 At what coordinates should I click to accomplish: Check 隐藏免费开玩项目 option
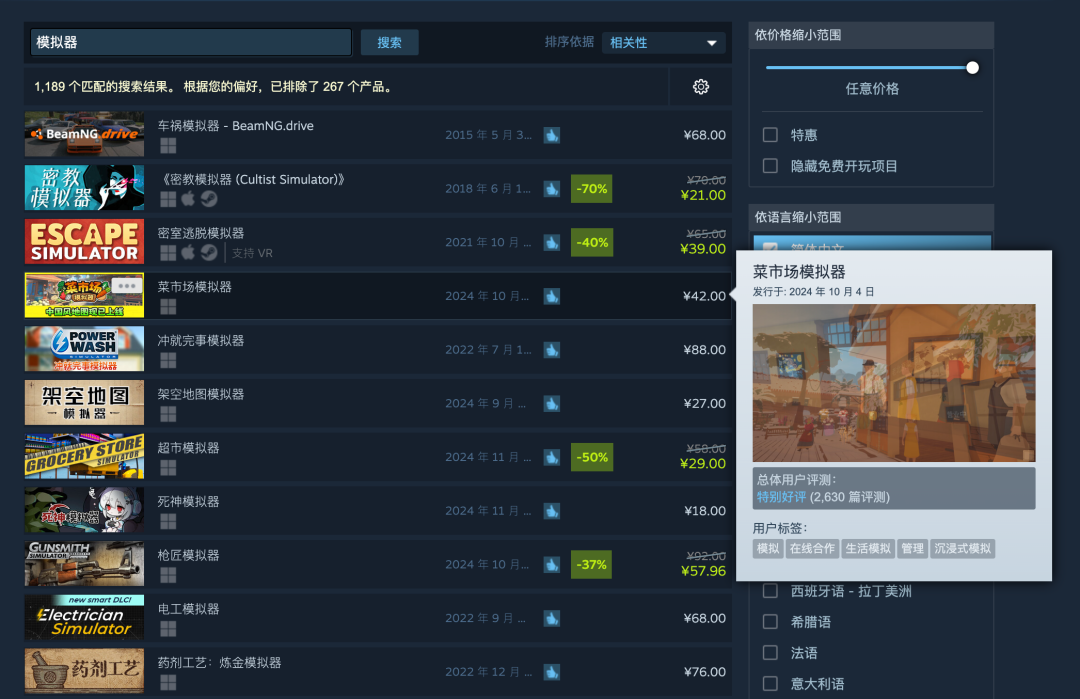click(x=770, y=166)
